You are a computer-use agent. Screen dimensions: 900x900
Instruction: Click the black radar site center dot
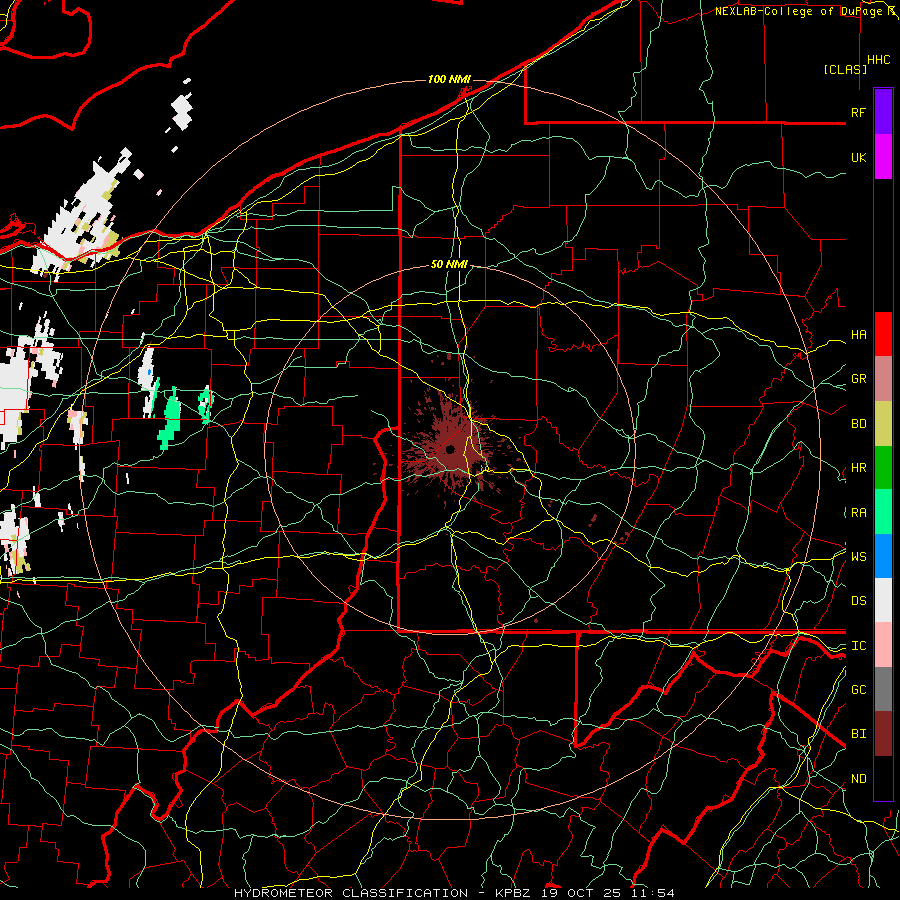[x=450, y=449]
